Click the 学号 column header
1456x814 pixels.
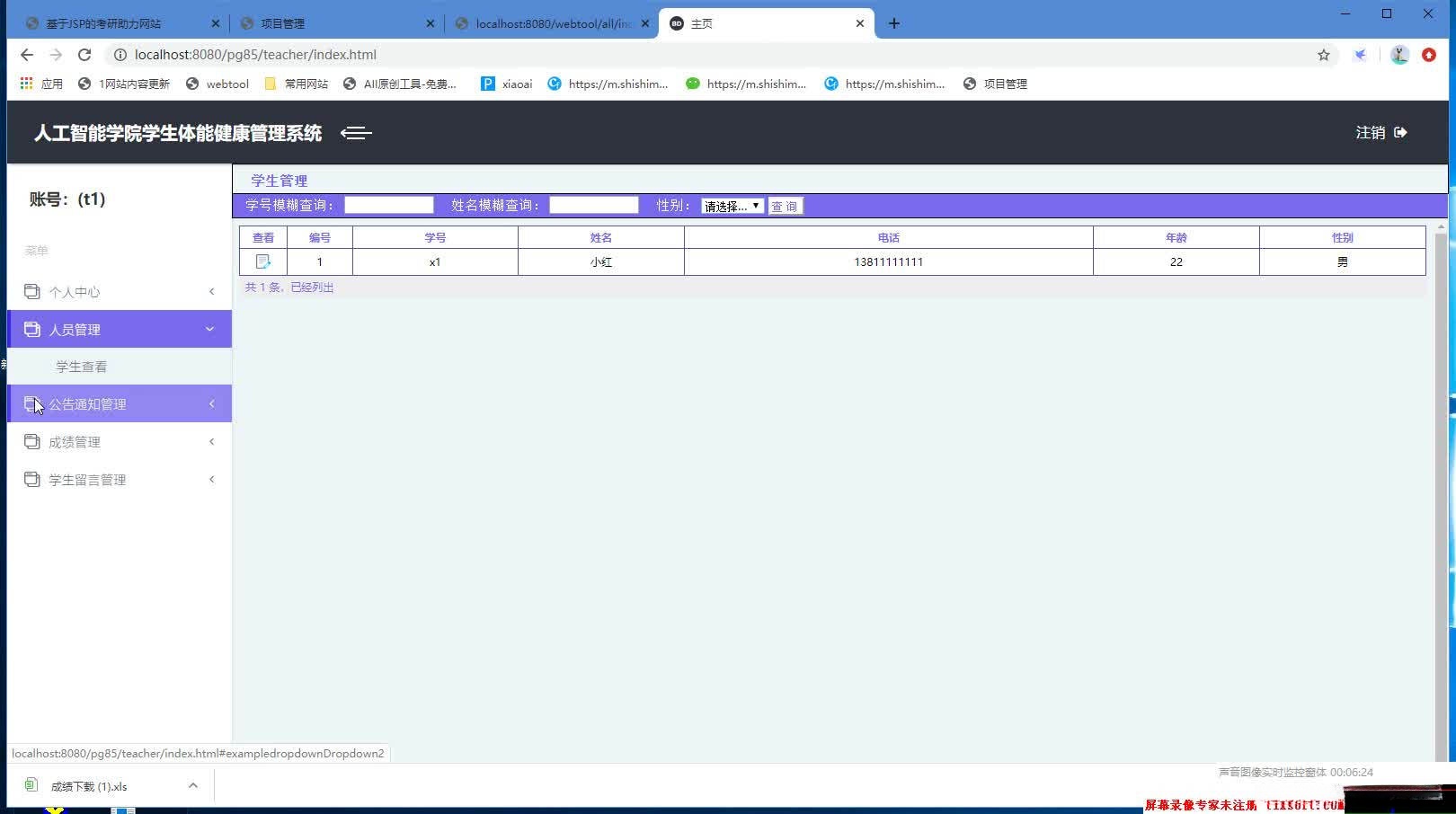coord(435,237)
